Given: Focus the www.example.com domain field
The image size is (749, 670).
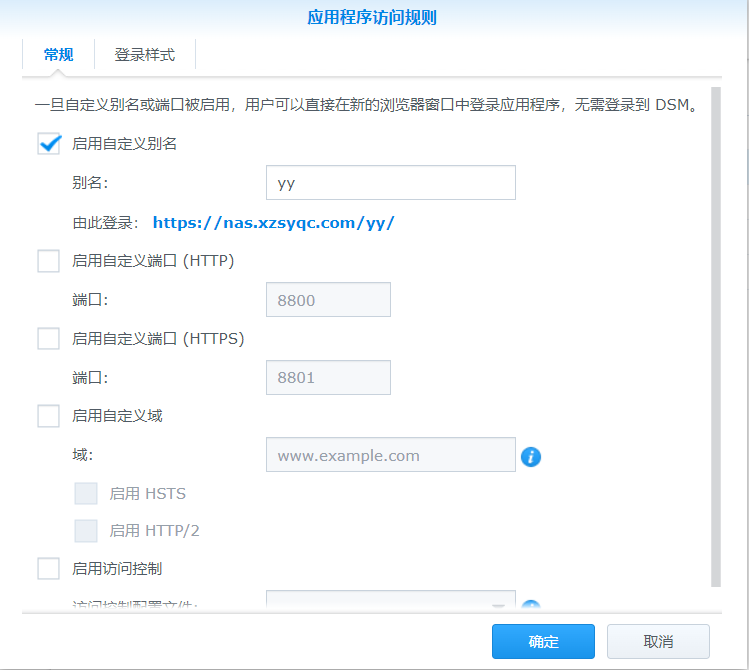Looking at the screenshot, I should (390, 455).
